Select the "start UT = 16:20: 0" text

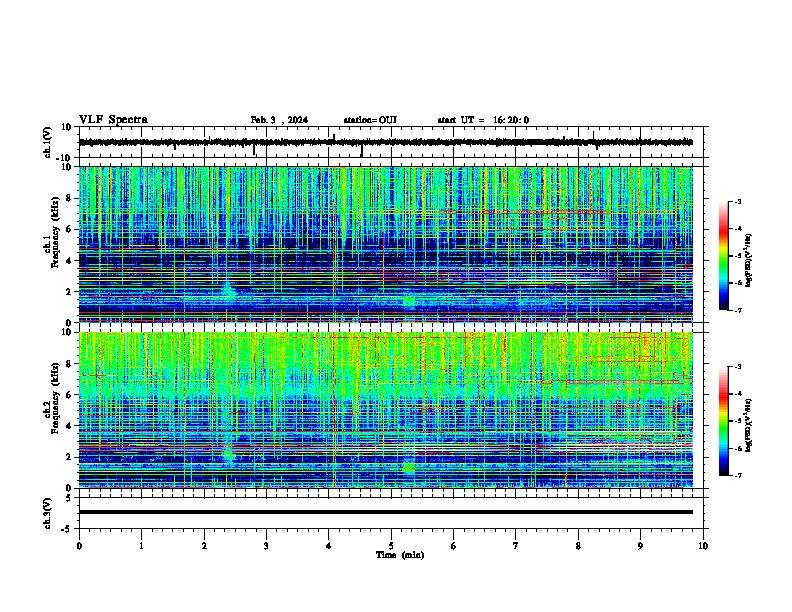point(483,120)
